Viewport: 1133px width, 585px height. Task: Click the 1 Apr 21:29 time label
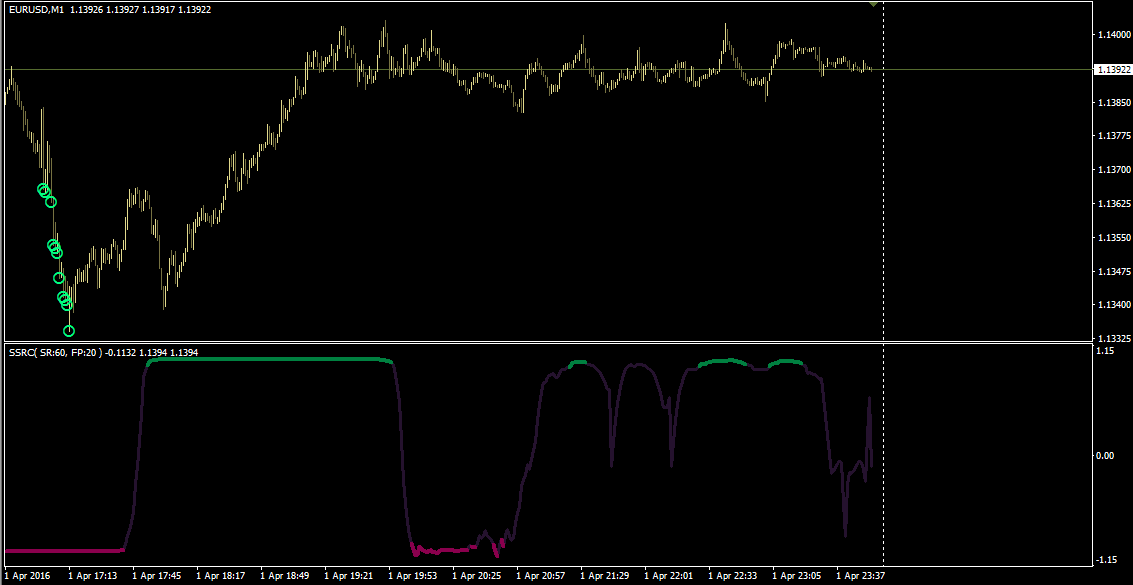[x=605, y=576]
